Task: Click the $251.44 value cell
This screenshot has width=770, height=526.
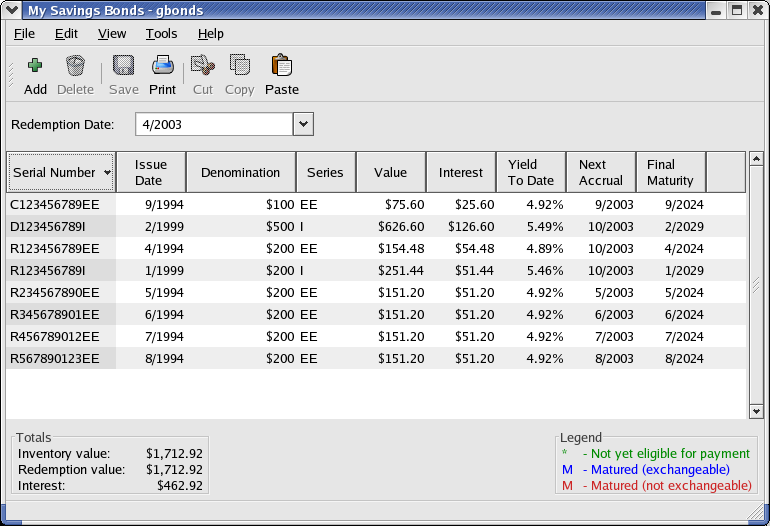Action: 401,271
